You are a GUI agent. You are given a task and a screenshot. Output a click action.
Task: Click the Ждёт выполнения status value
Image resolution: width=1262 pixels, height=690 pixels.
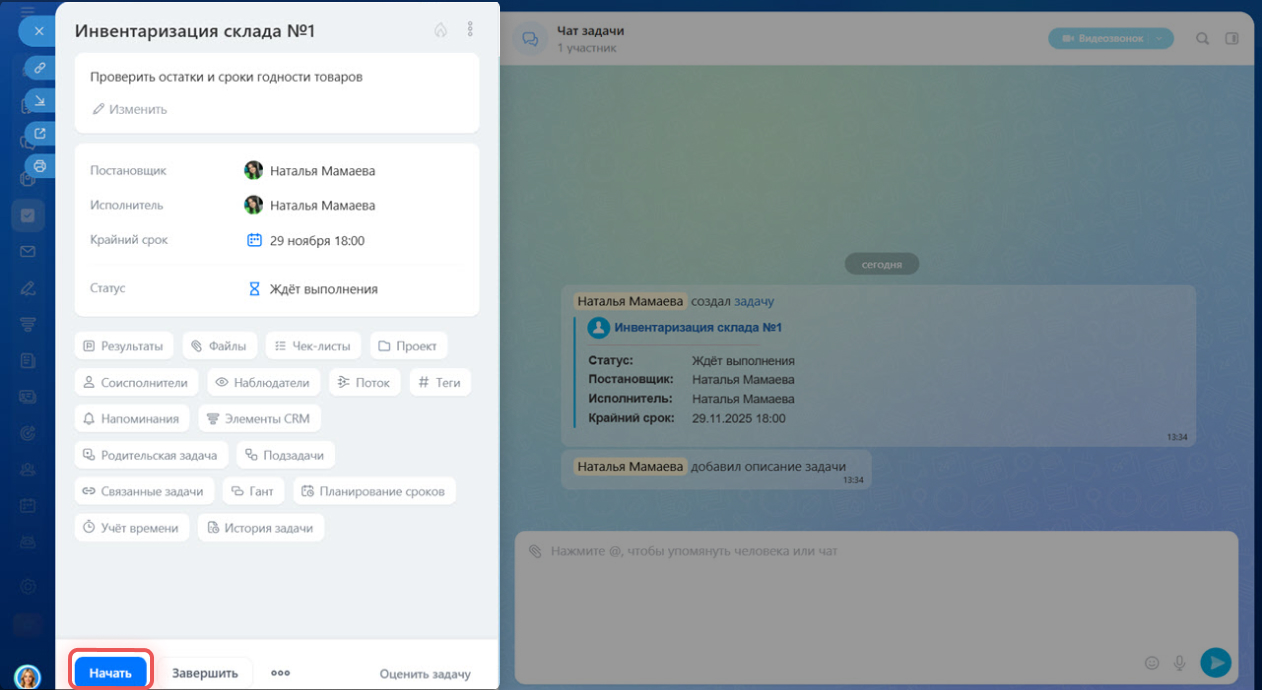324,289
